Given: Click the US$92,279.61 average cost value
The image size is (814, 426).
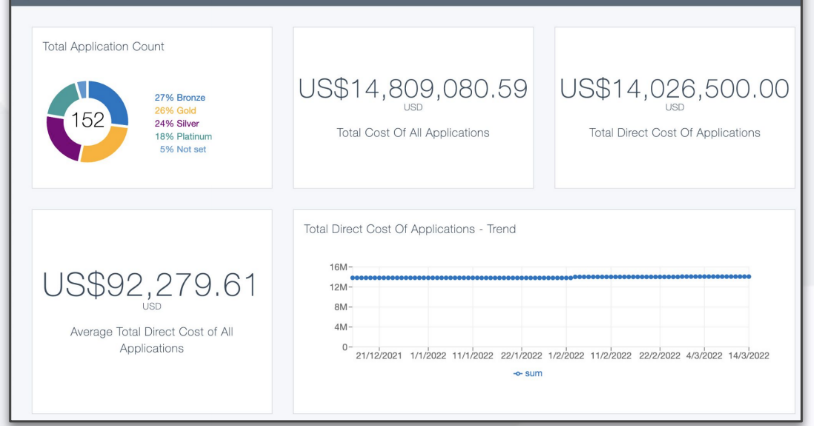Looking at the screenshot, I should 151,285.
